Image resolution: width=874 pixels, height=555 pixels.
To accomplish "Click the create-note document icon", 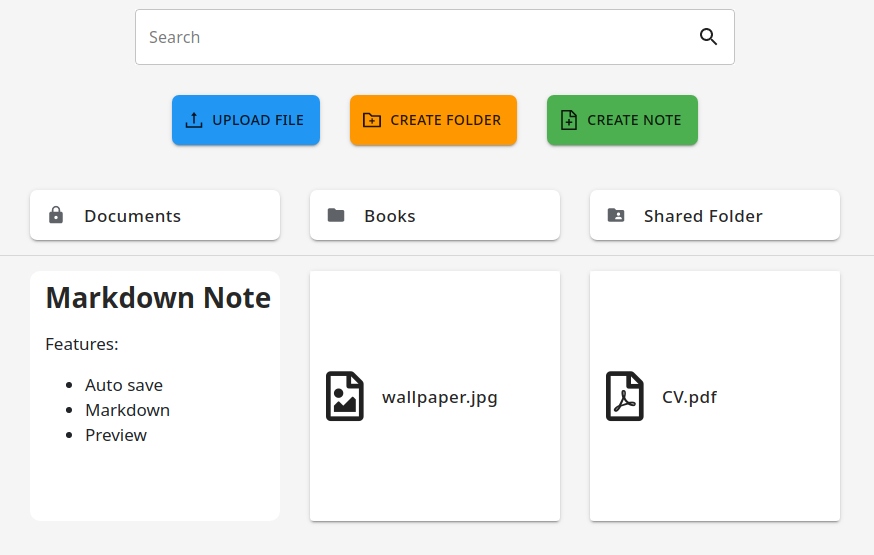I will point(569,120).
